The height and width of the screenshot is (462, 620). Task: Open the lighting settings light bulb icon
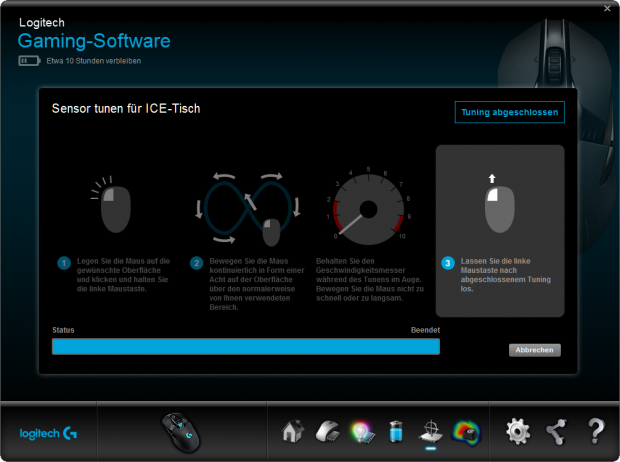click(x=361, y=432)
